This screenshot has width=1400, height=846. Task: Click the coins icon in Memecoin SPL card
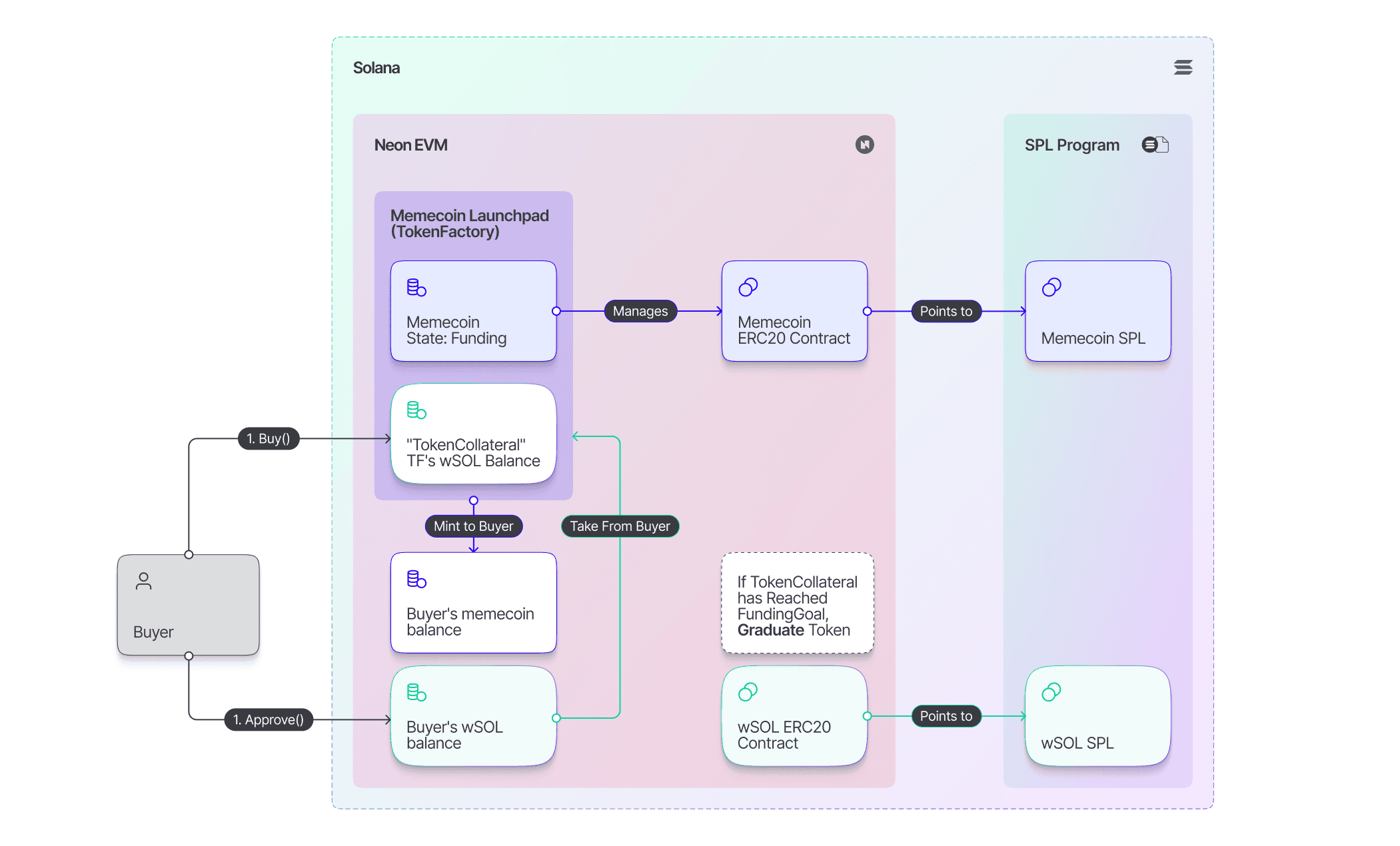(1051, 287)
